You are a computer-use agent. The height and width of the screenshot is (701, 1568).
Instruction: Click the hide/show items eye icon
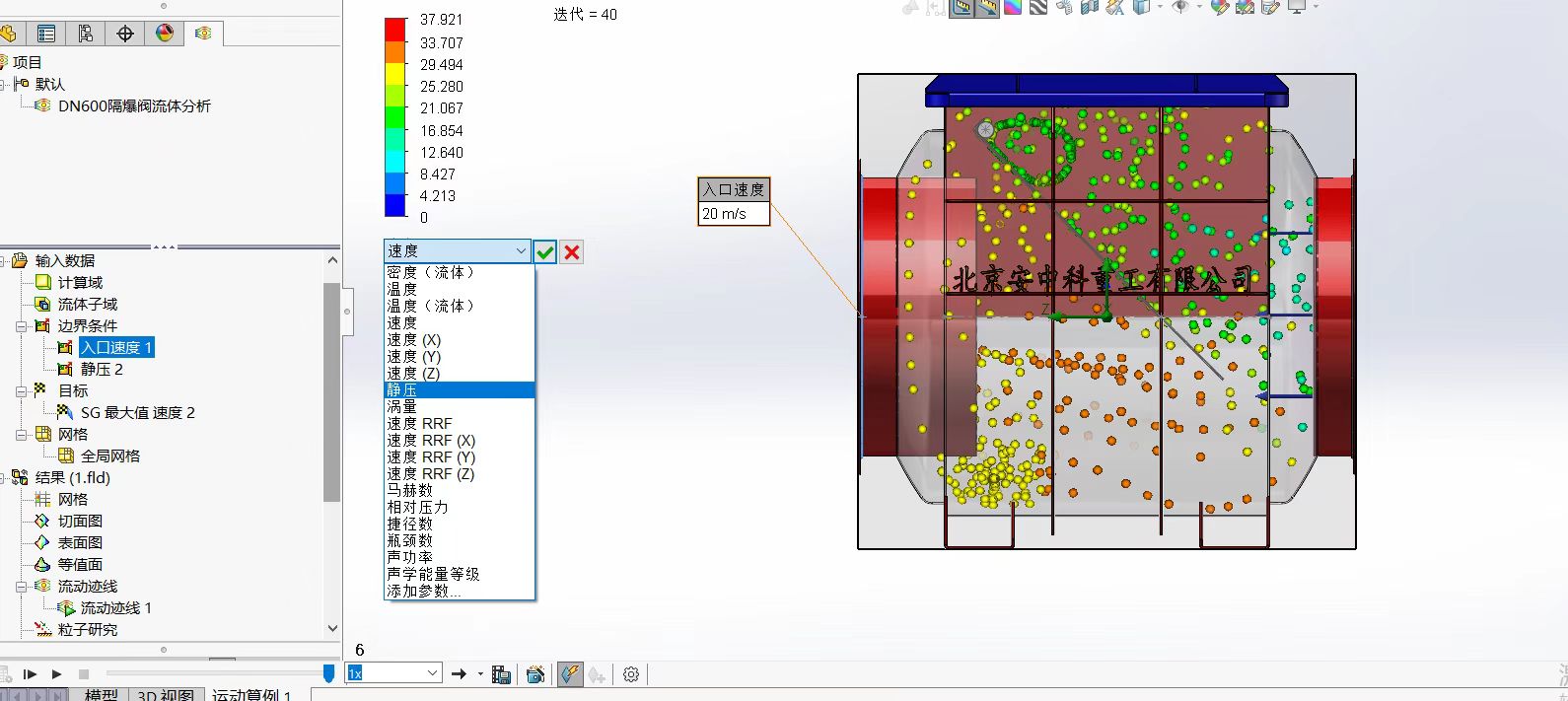tap(1179, 7)
